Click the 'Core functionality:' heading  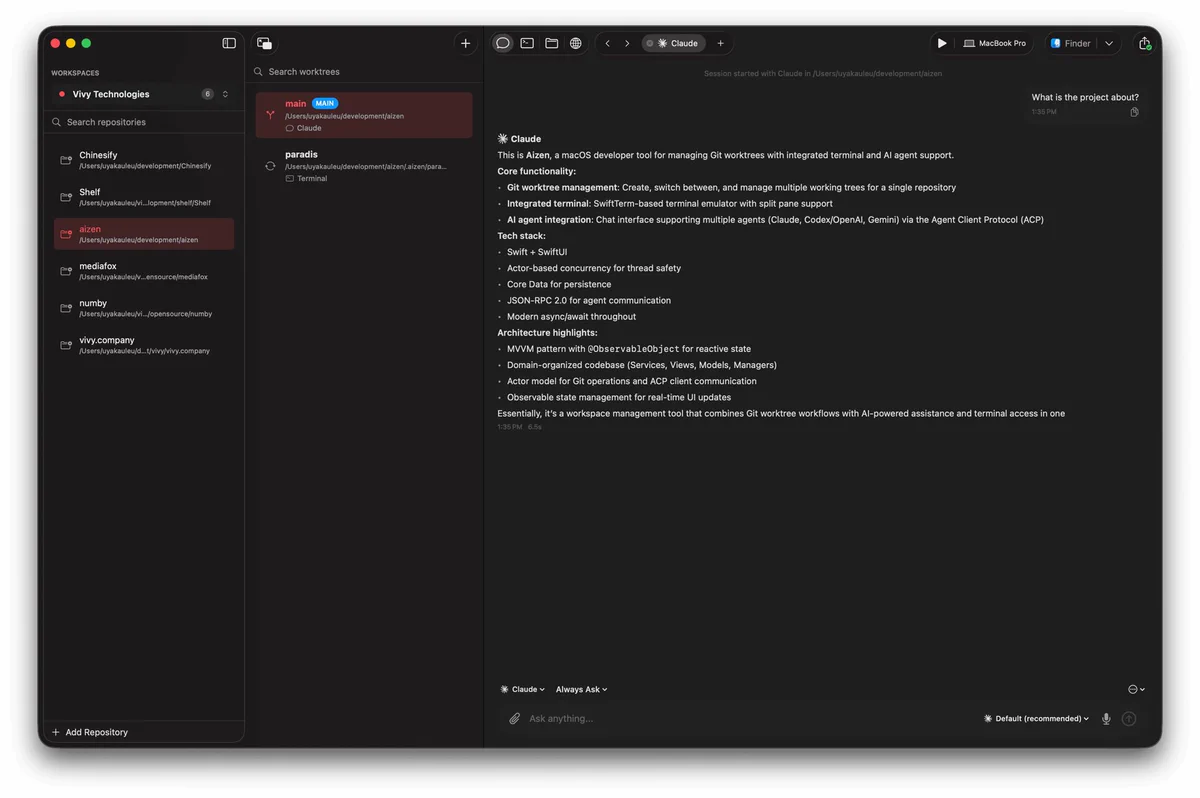[536, 171]
